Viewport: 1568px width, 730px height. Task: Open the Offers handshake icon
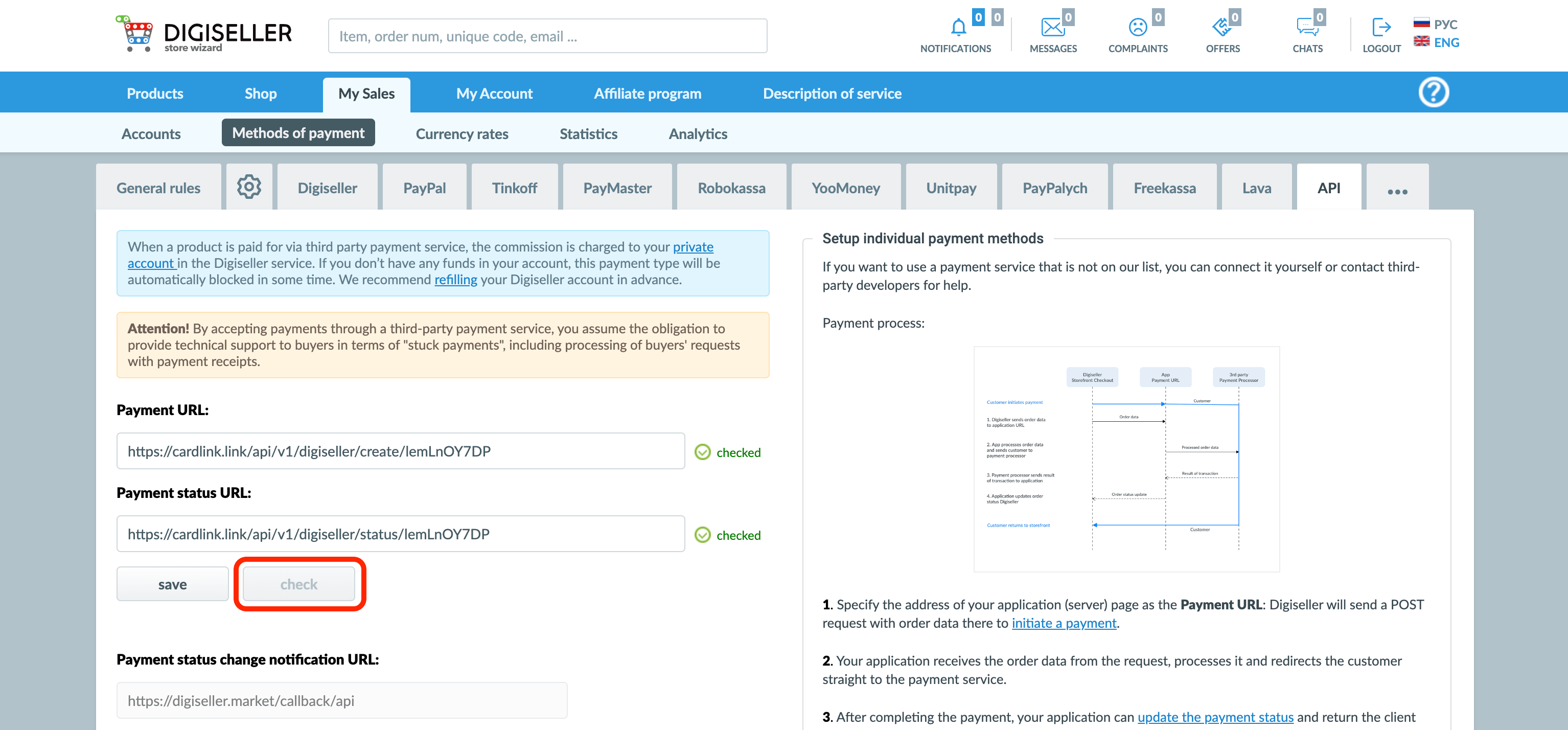(1221, 28)
